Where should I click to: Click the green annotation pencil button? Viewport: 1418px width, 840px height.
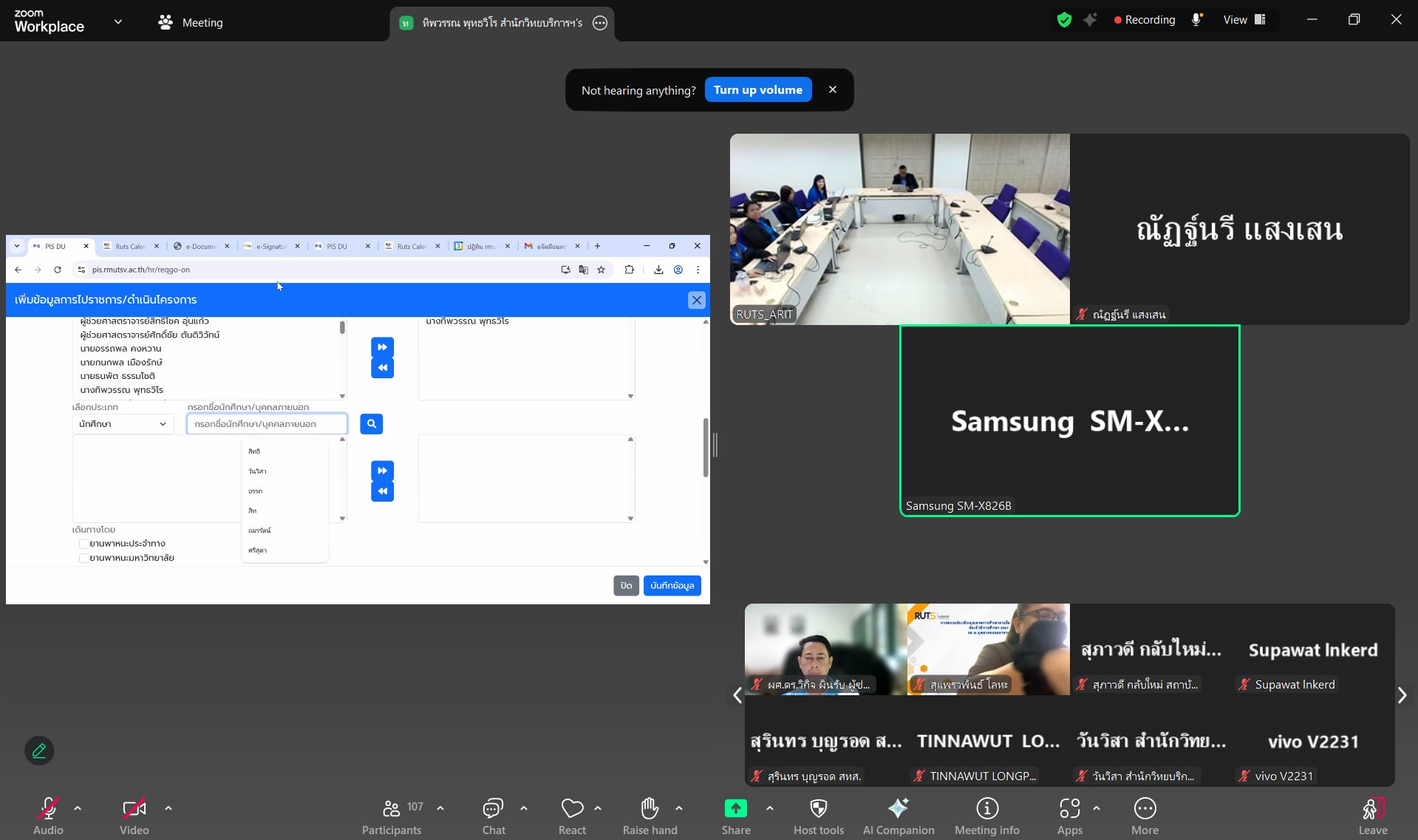(x=39, y=751)
